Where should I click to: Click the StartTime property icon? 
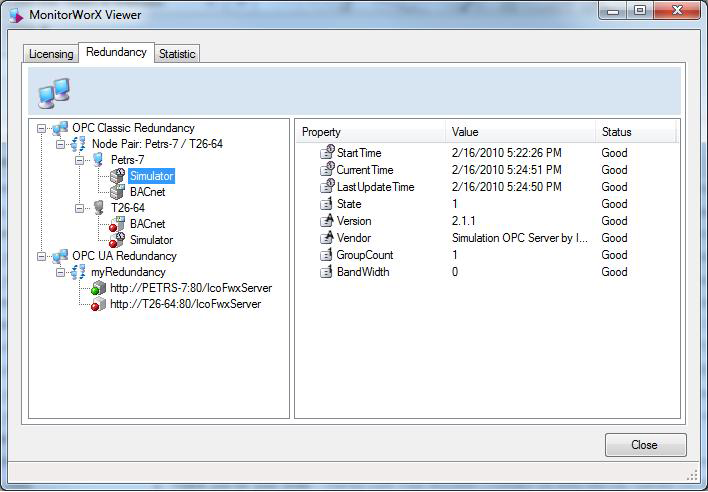326,153
